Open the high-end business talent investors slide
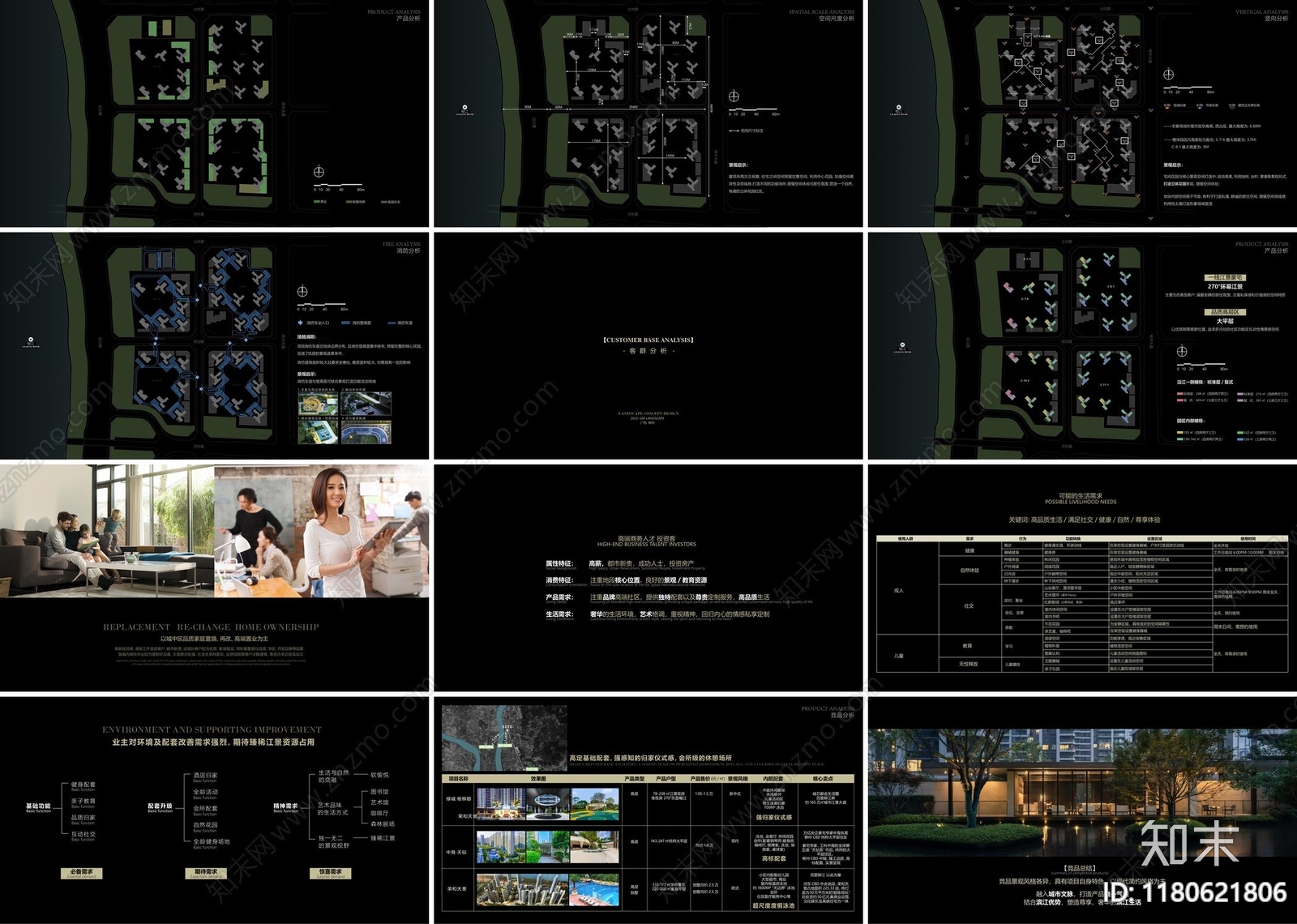This screenshot has width=1297, height=924. click(x=648, y=578)
